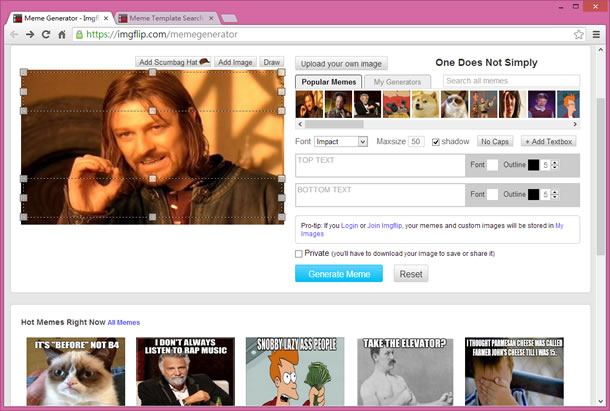Click template strip left scroll arrow
Screen dimensions: 610x411
point(300,124)
